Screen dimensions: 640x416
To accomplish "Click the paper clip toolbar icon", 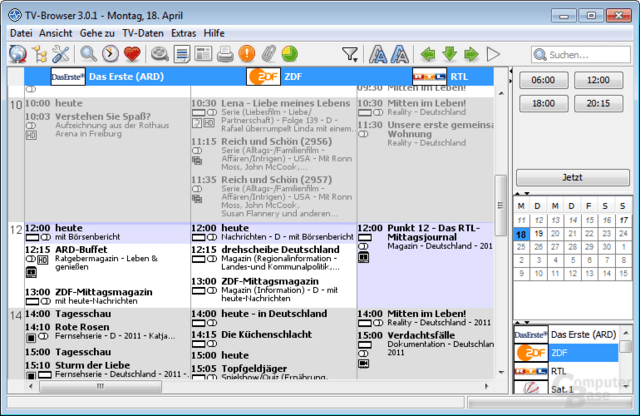I will [268, 54].
